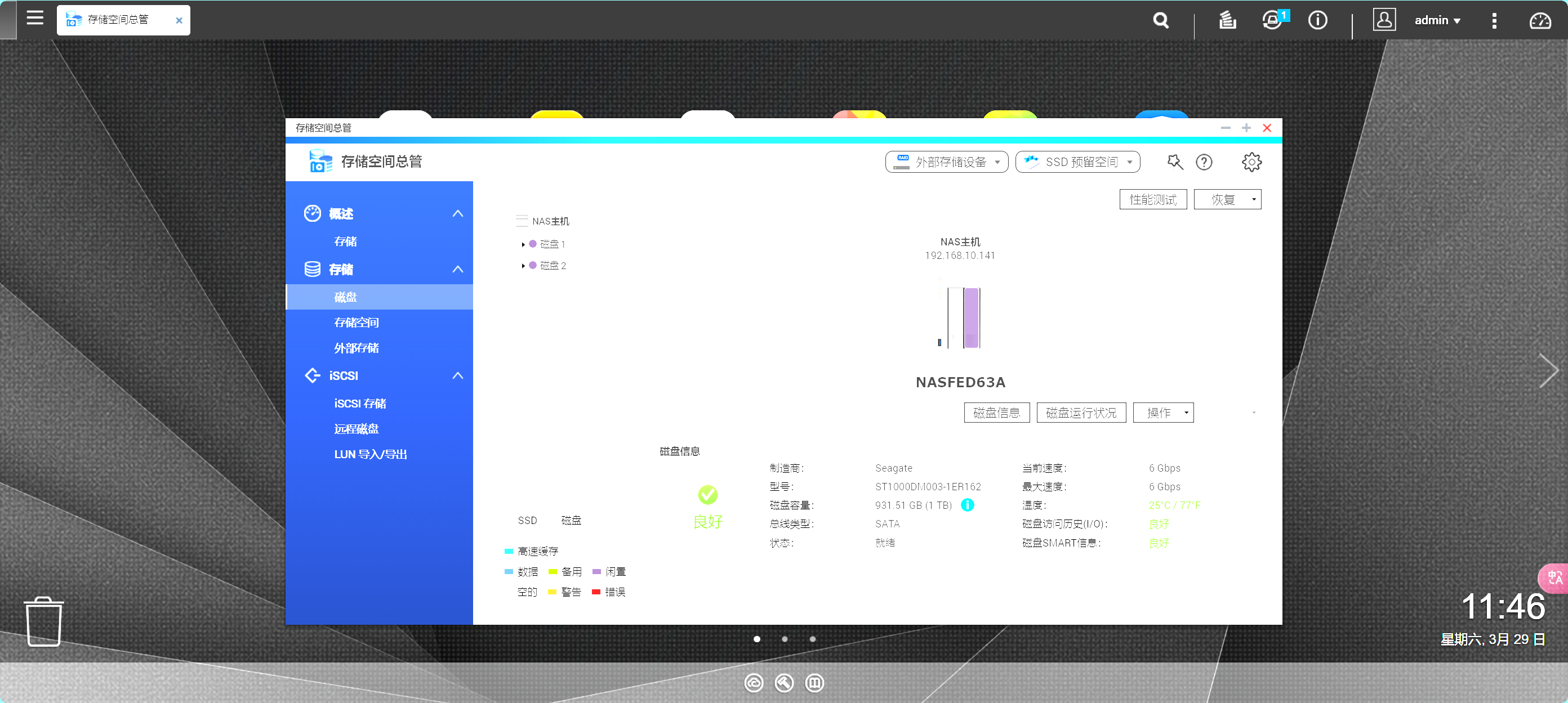This screenshot has height=703, width=1568.
Task: Open the main hamburger menu
Action: pyautogui.click(x=35, y=18)
